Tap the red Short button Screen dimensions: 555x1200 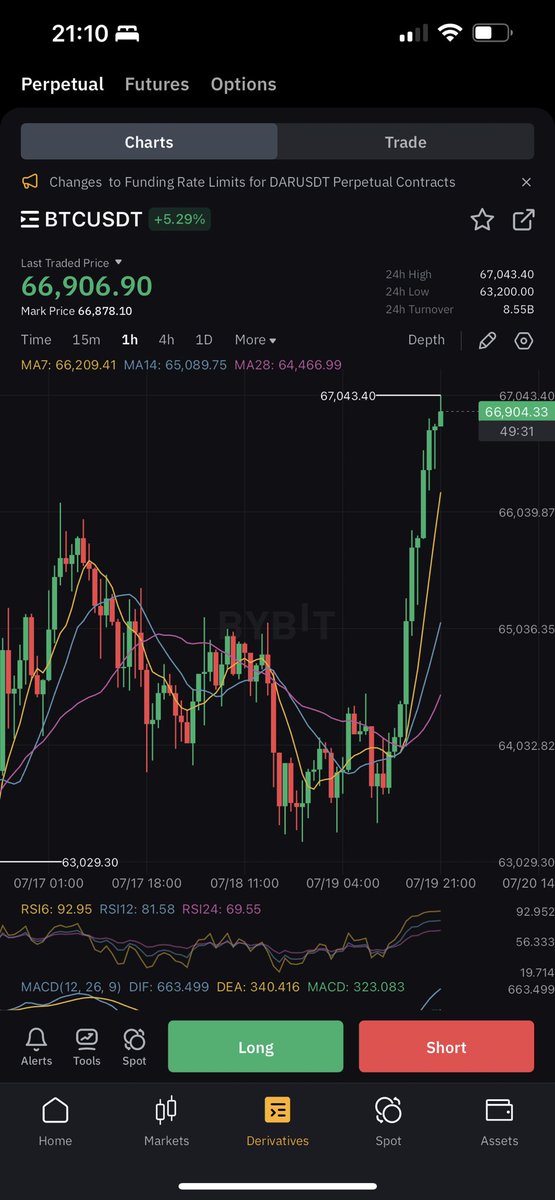coord(446,1047)
